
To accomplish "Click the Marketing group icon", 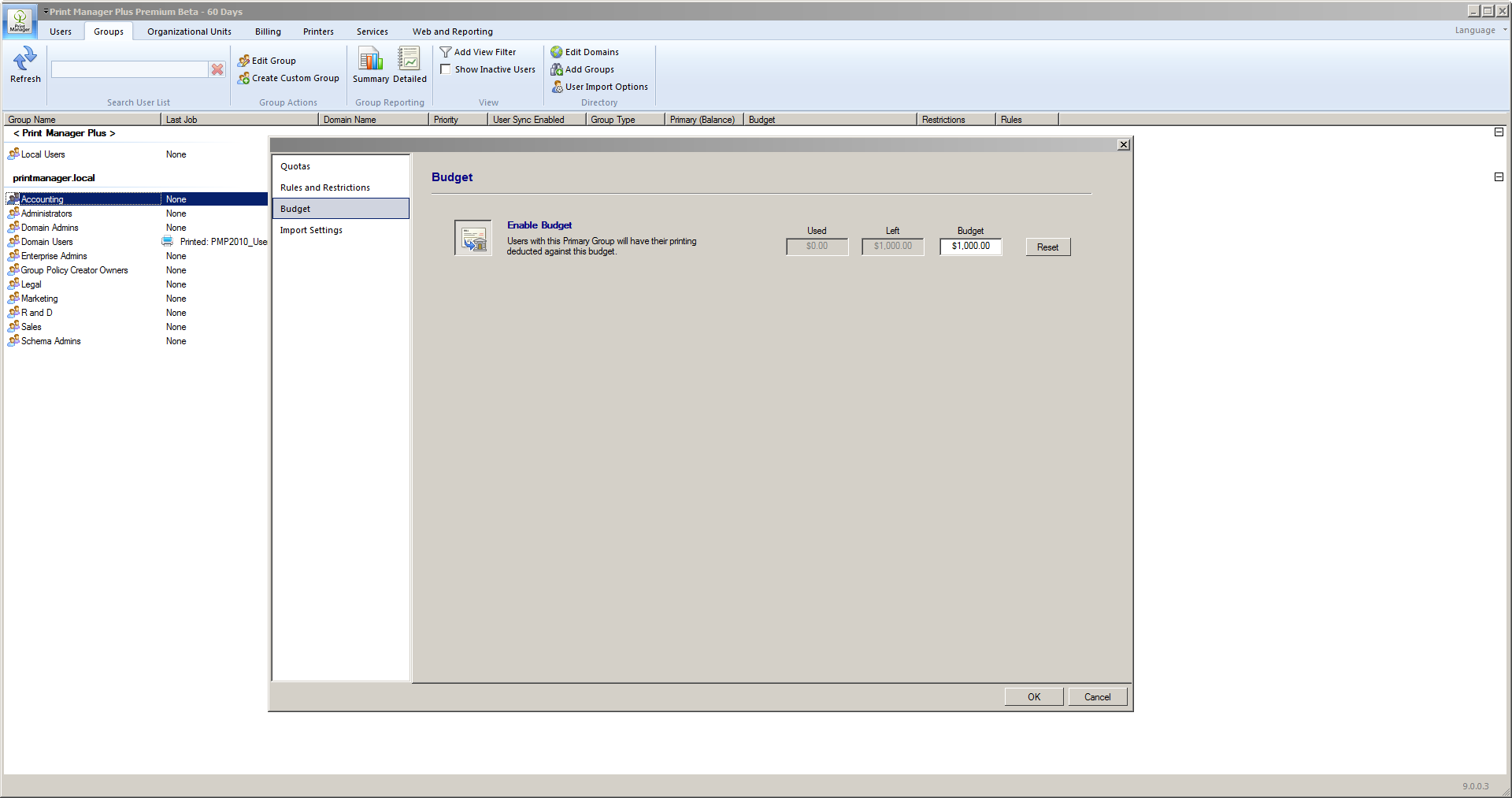I will 13,298.
